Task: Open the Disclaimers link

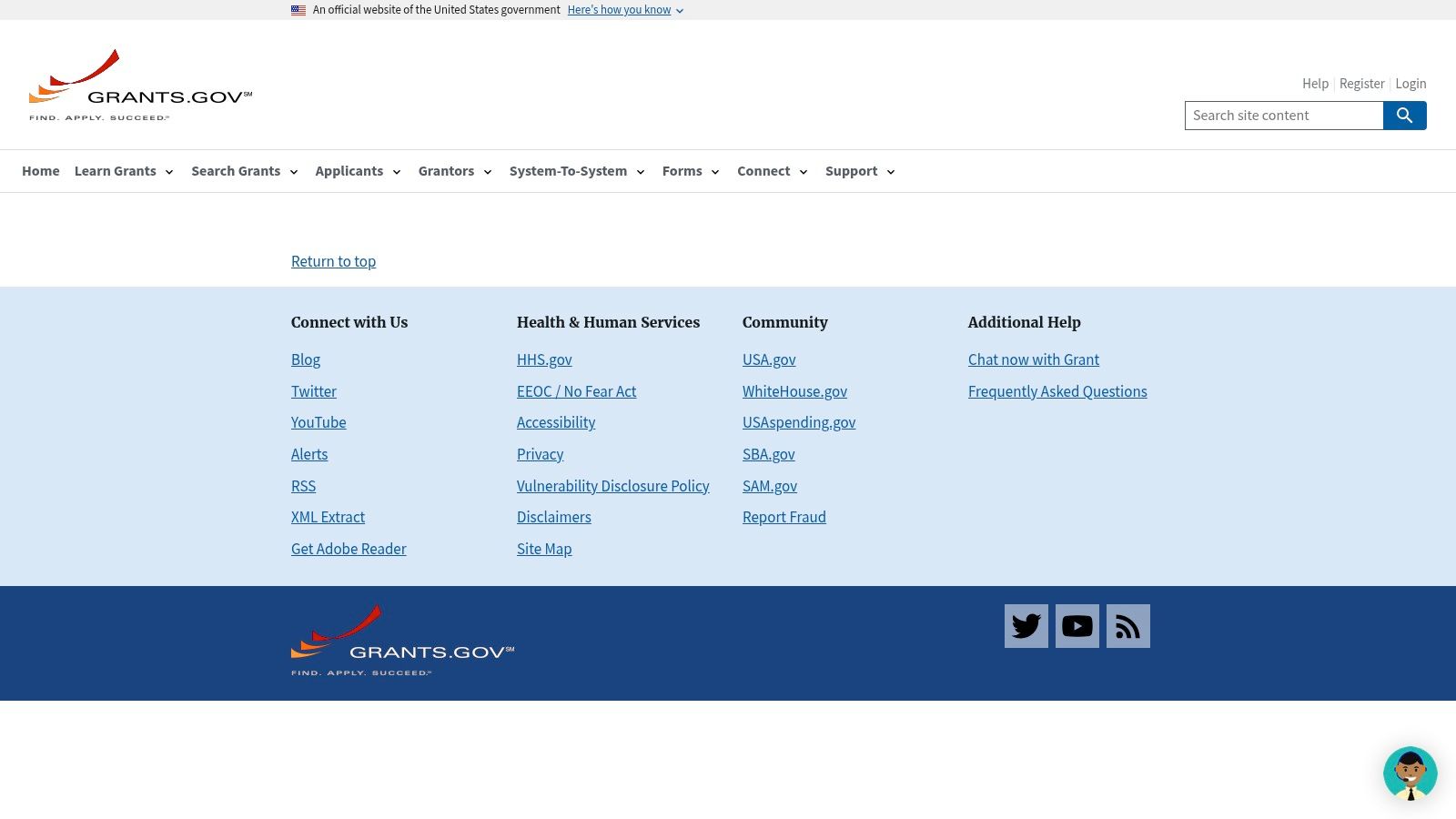Action: pyautogui.click(x=554, y=517)
